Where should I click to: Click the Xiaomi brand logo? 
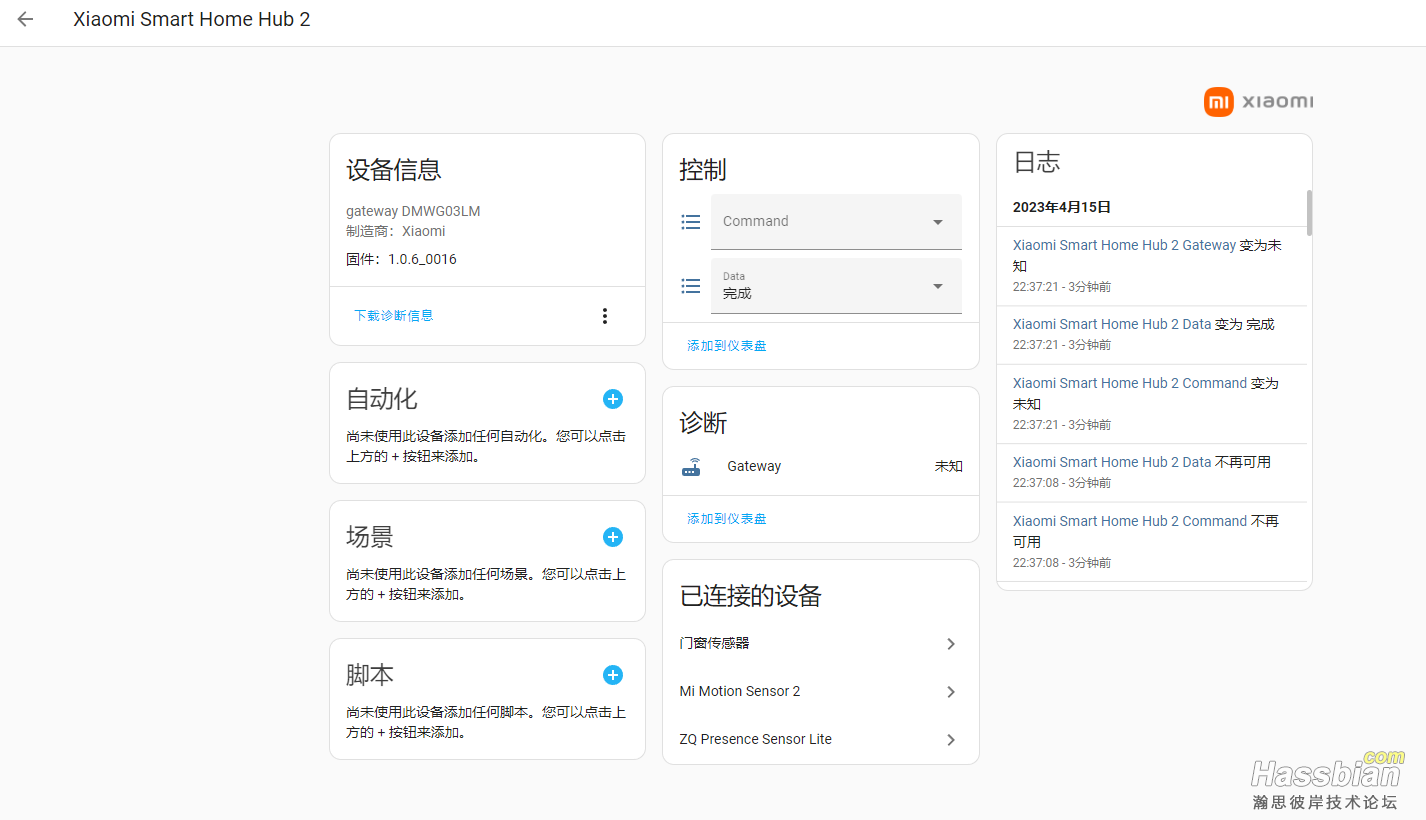(1258, 101)
